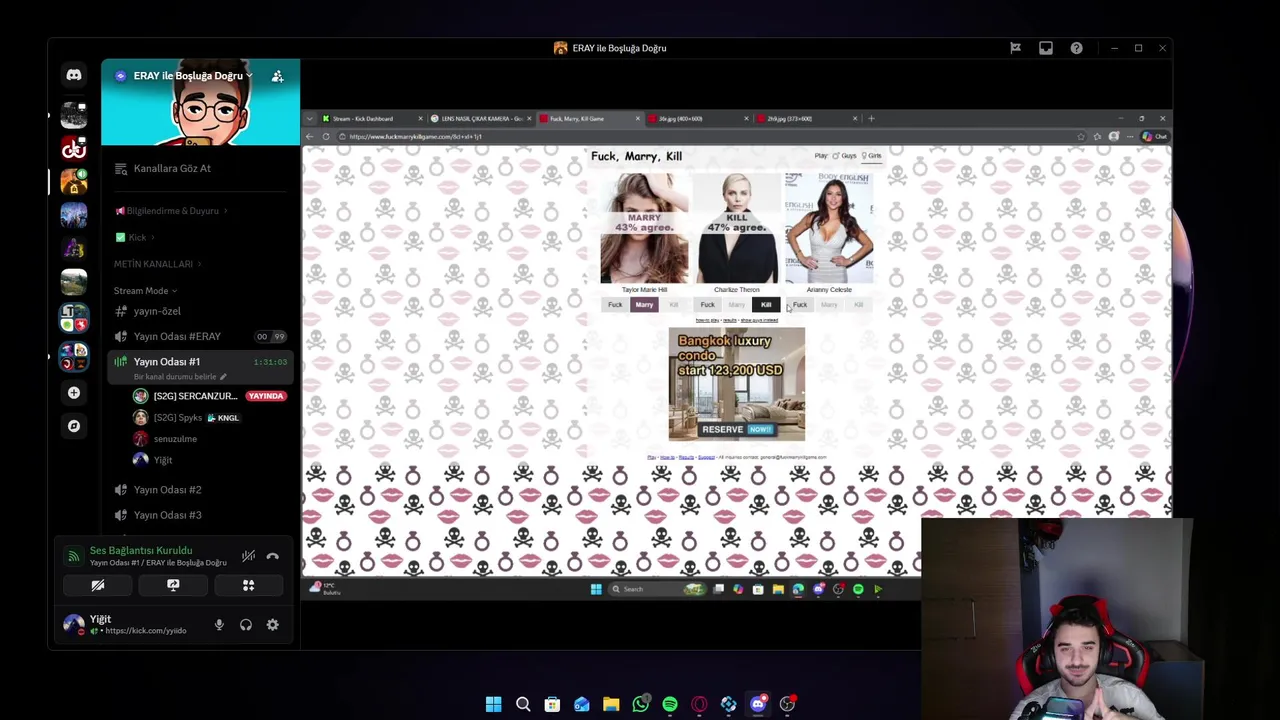Open the yayın-özel text channel
The image size is (1280, 720).
[x=200, y=311]
